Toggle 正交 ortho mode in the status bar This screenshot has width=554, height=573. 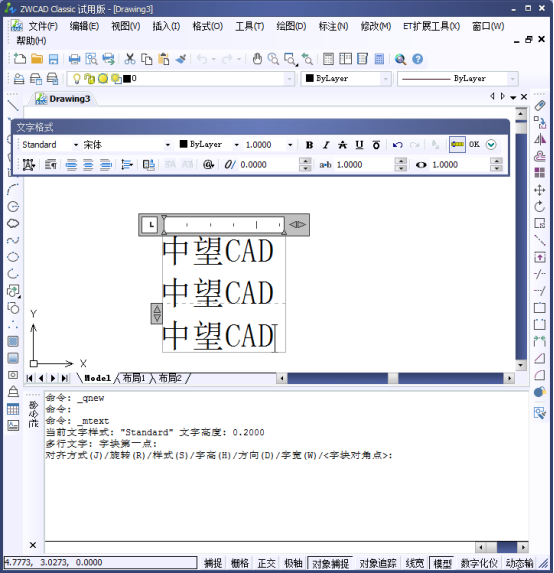coord(266,563)
